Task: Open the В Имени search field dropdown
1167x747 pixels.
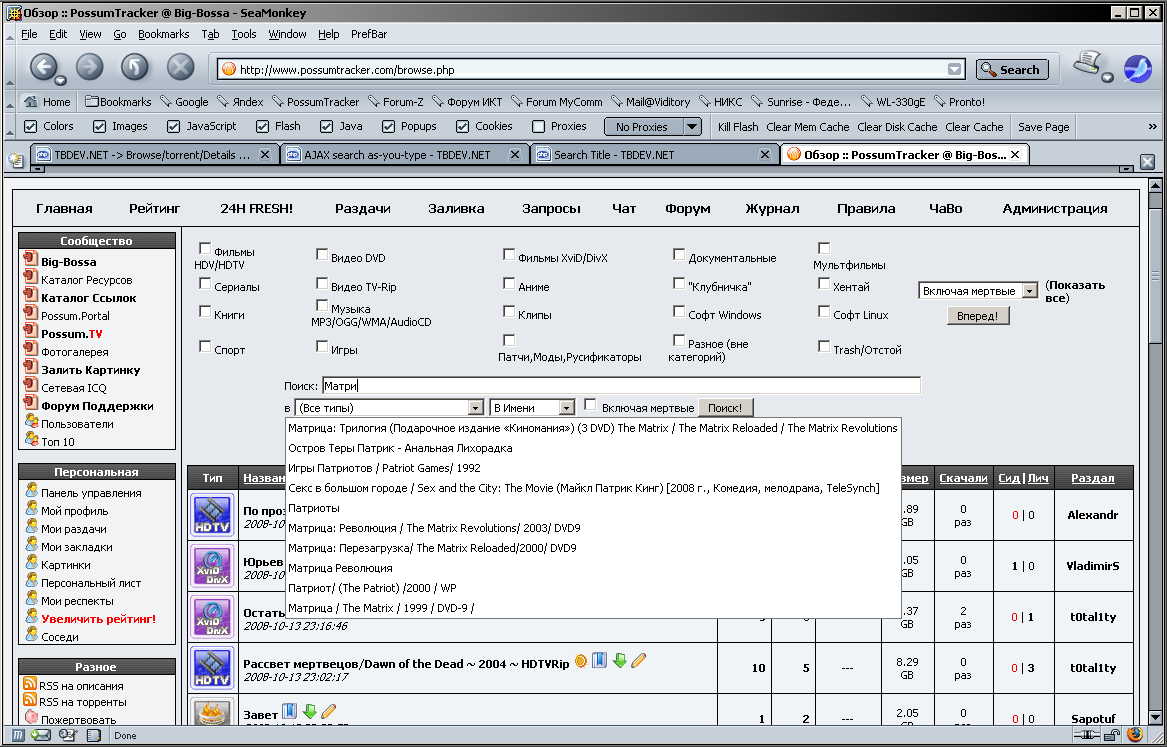Action: [567, 408]
